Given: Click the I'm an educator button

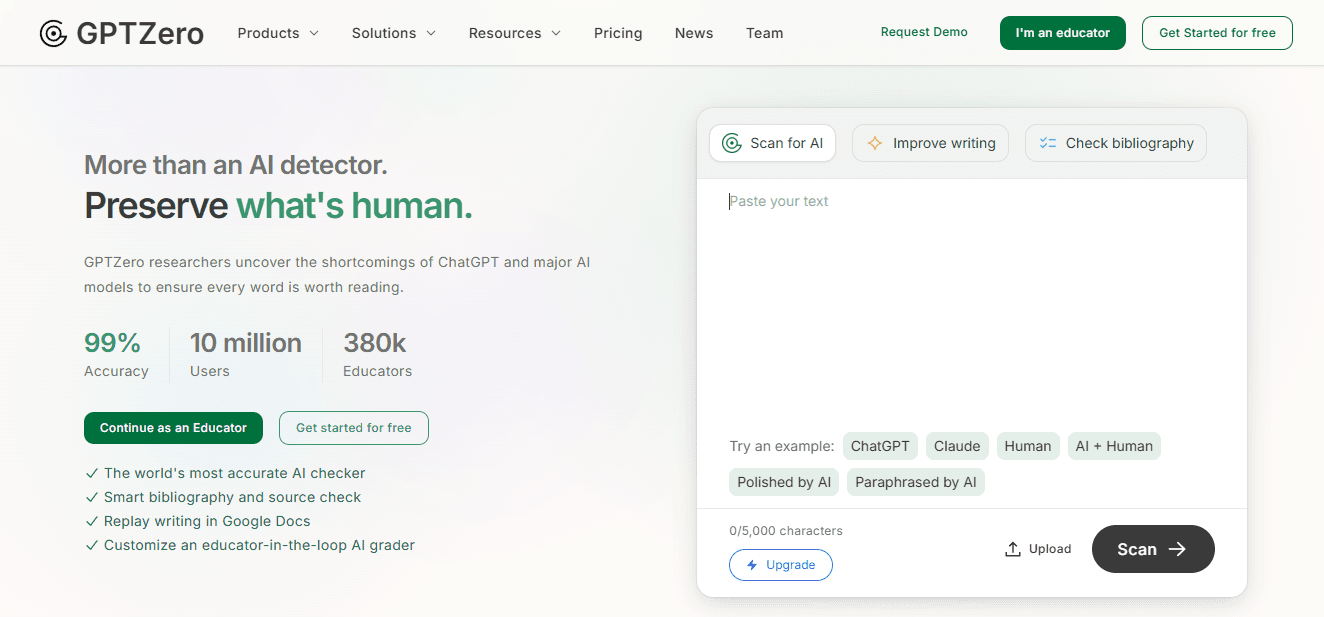Looking at the screenshot, I should (x=1063, y=33).
